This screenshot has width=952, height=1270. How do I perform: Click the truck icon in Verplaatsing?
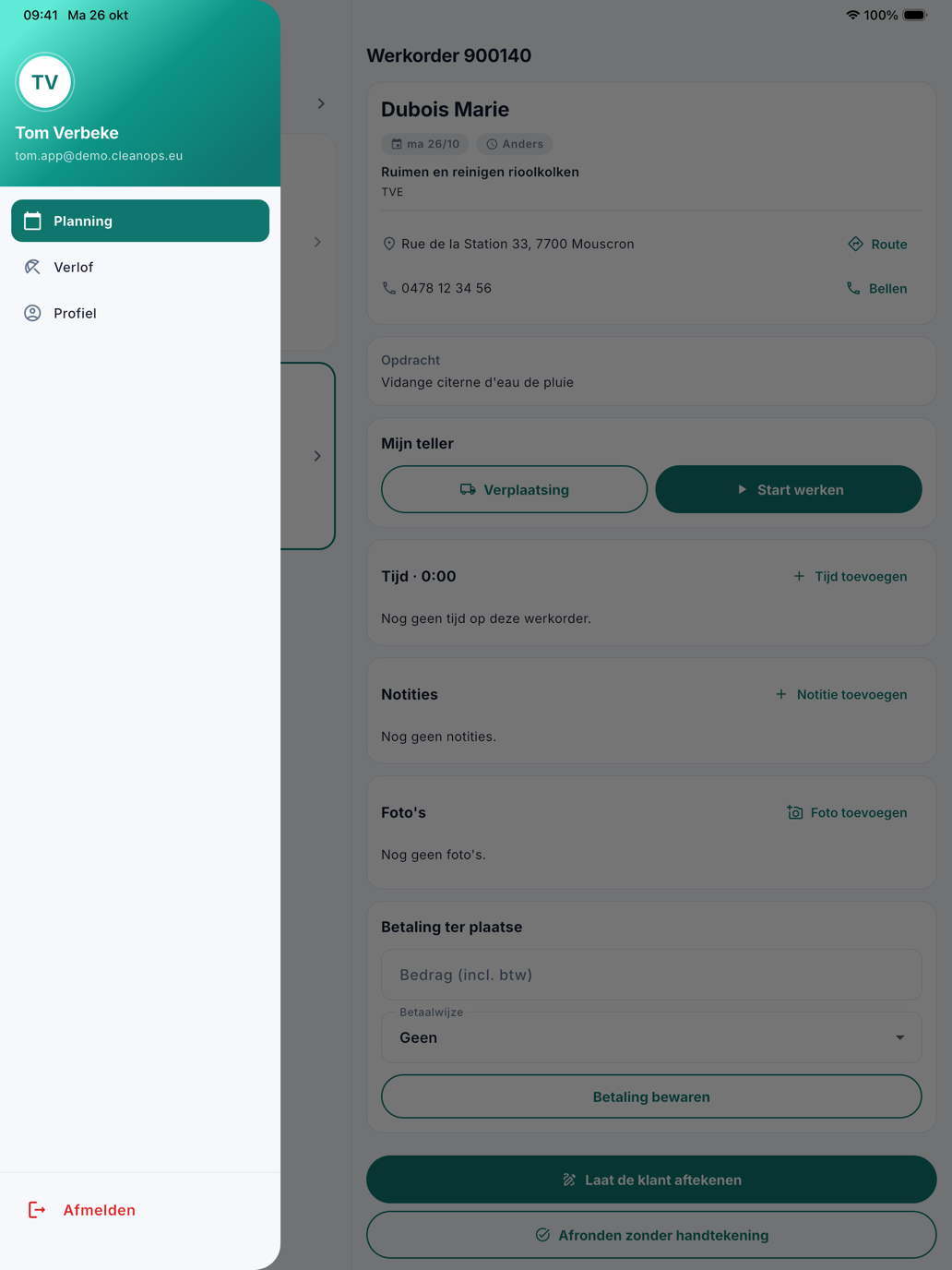[468, 489]
